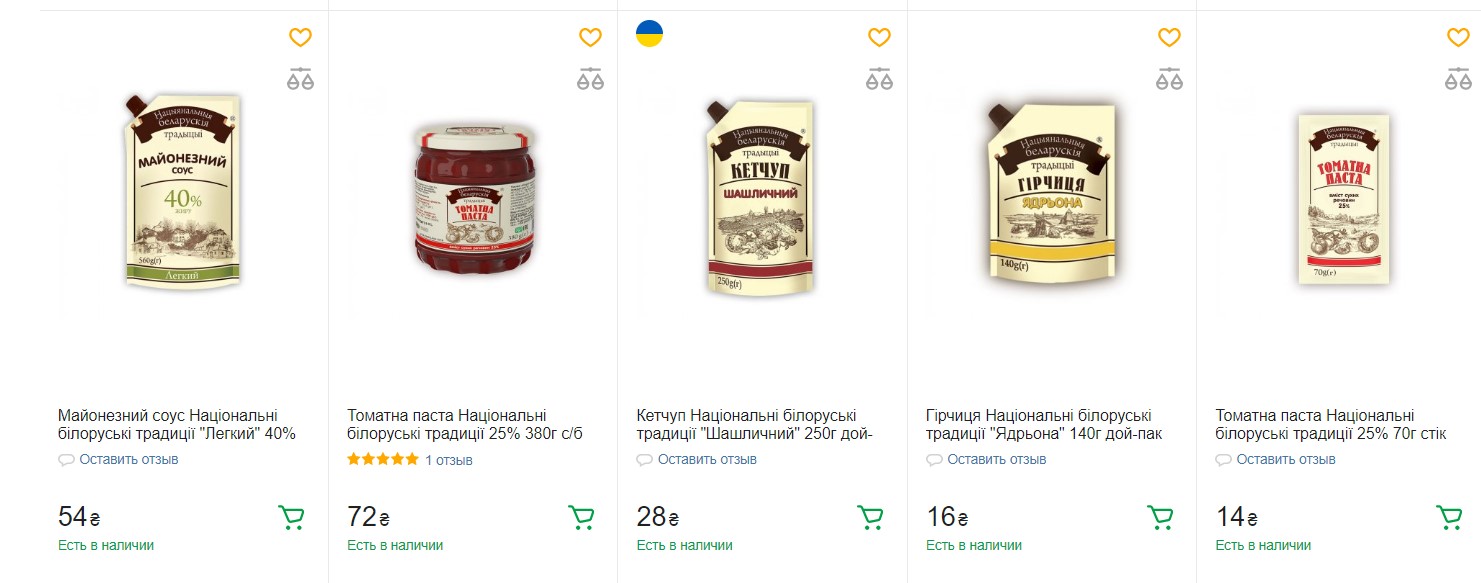The image size is (1481, 583).
Task: Click the comparison scales icon on Томатна паста 380г
Action: [589, 77]
